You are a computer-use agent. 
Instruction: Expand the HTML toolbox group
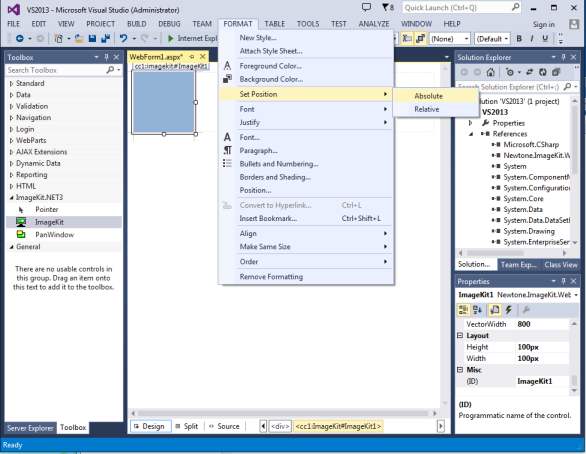11,186
